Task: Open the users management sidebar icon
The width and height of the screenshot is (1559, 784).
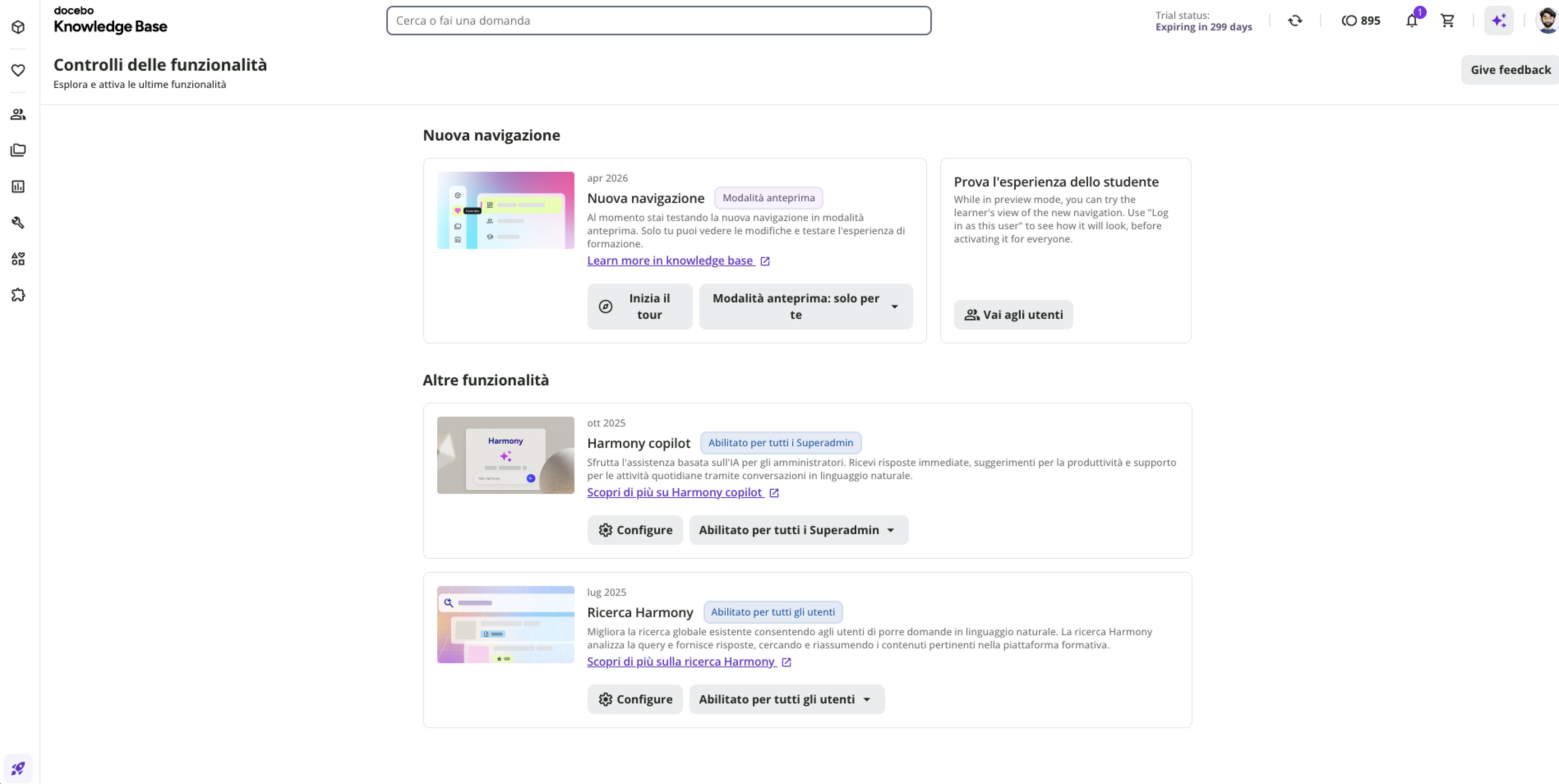Action: [x=18, y=114]
